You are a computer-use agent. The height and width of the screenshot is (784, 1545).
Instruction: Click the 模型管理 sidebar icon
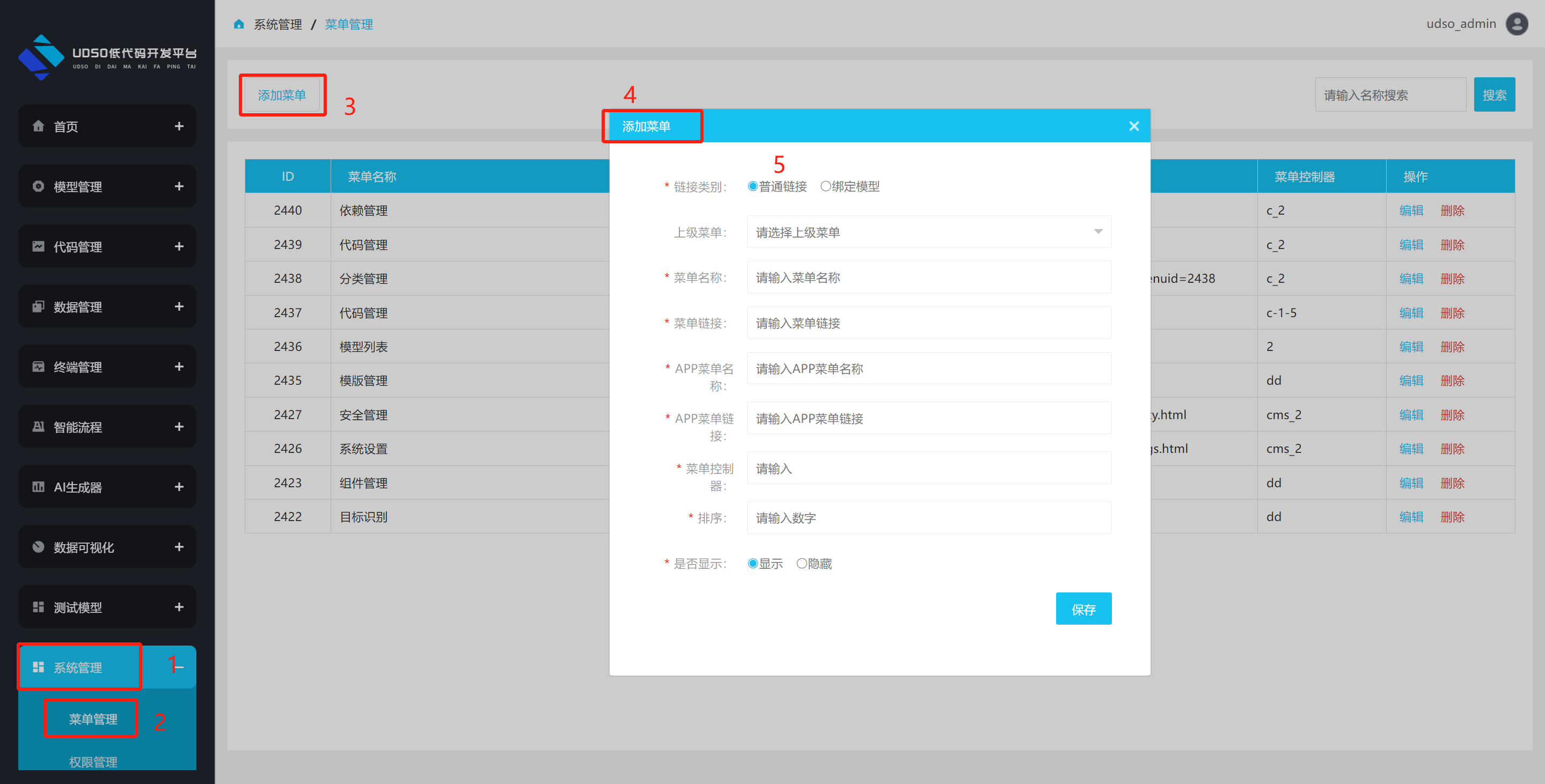[39, 186]
